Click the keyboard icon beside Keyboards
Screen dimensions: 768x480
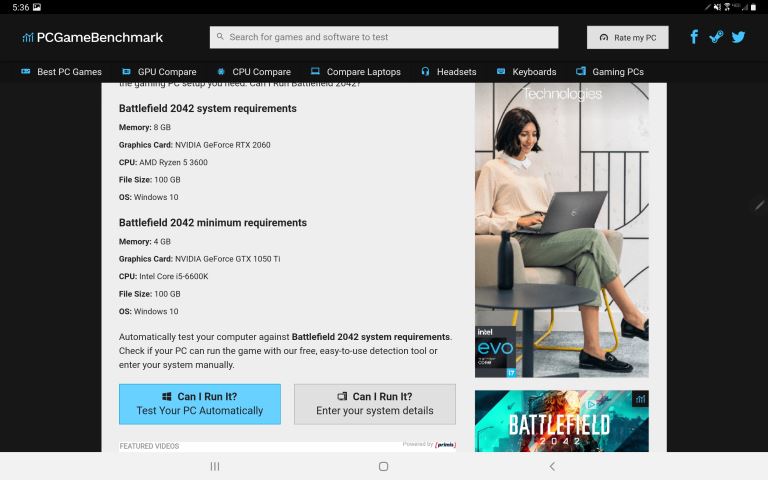coord(501,72)
